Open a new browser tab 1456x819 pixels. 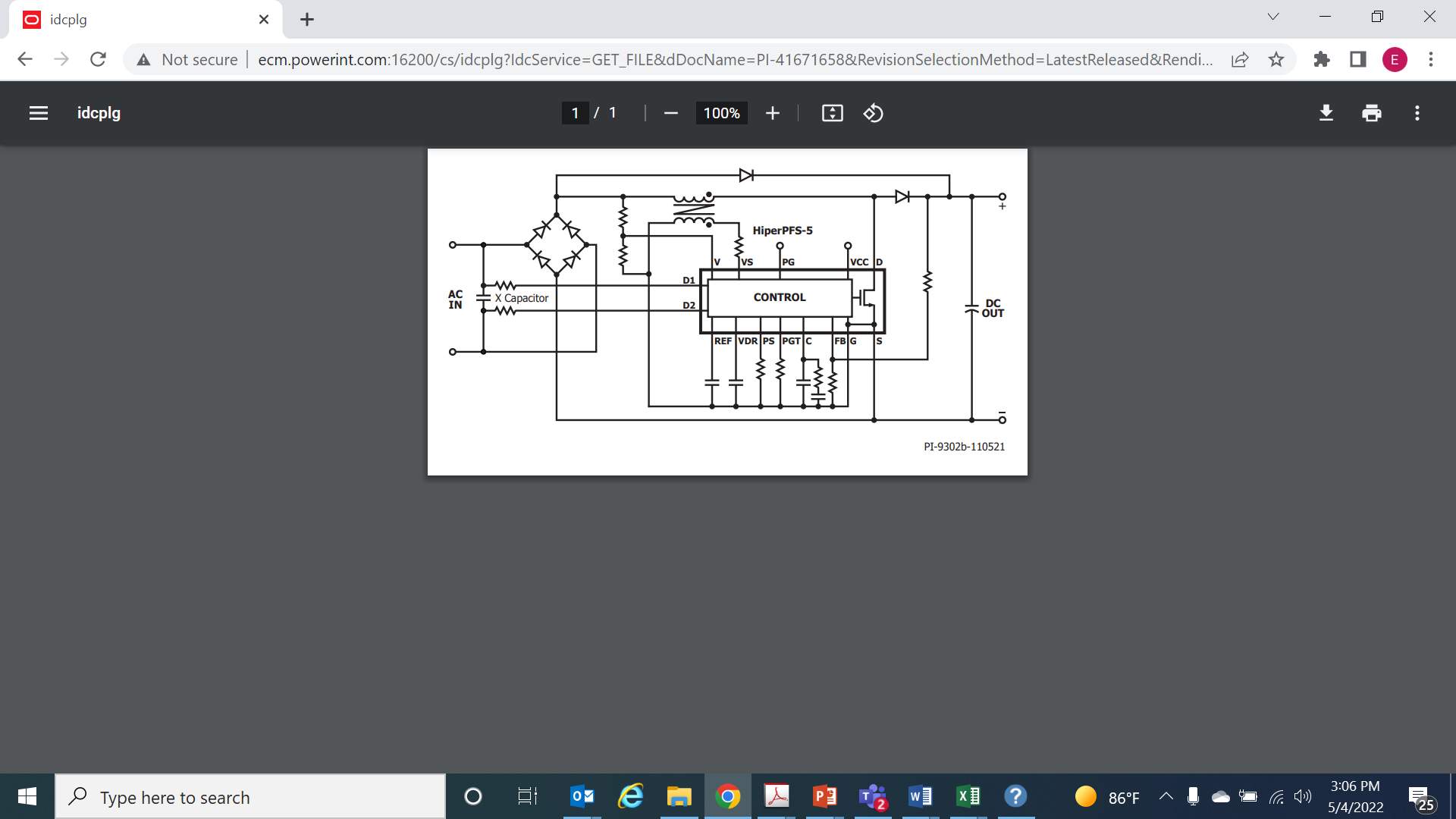306,20
